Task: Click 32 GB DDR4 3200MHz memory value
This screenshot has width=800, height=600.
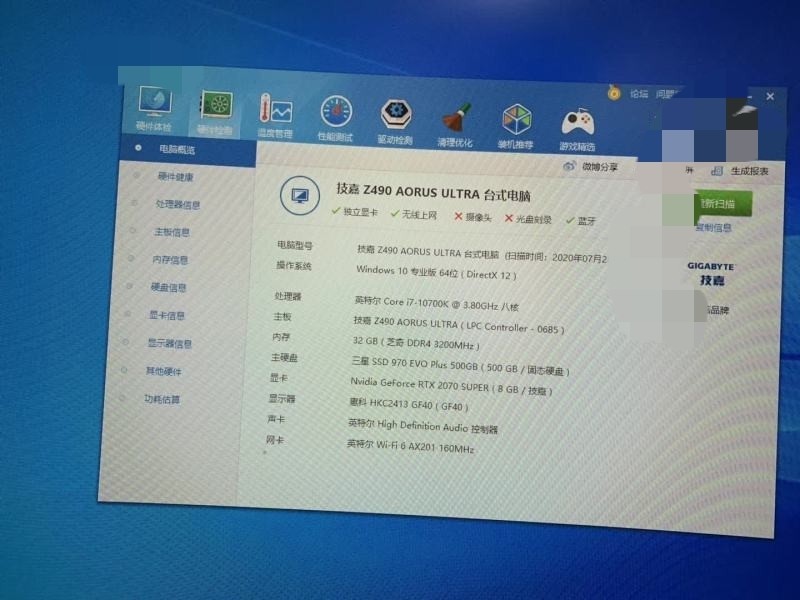Action: click(x=416, y=343)
